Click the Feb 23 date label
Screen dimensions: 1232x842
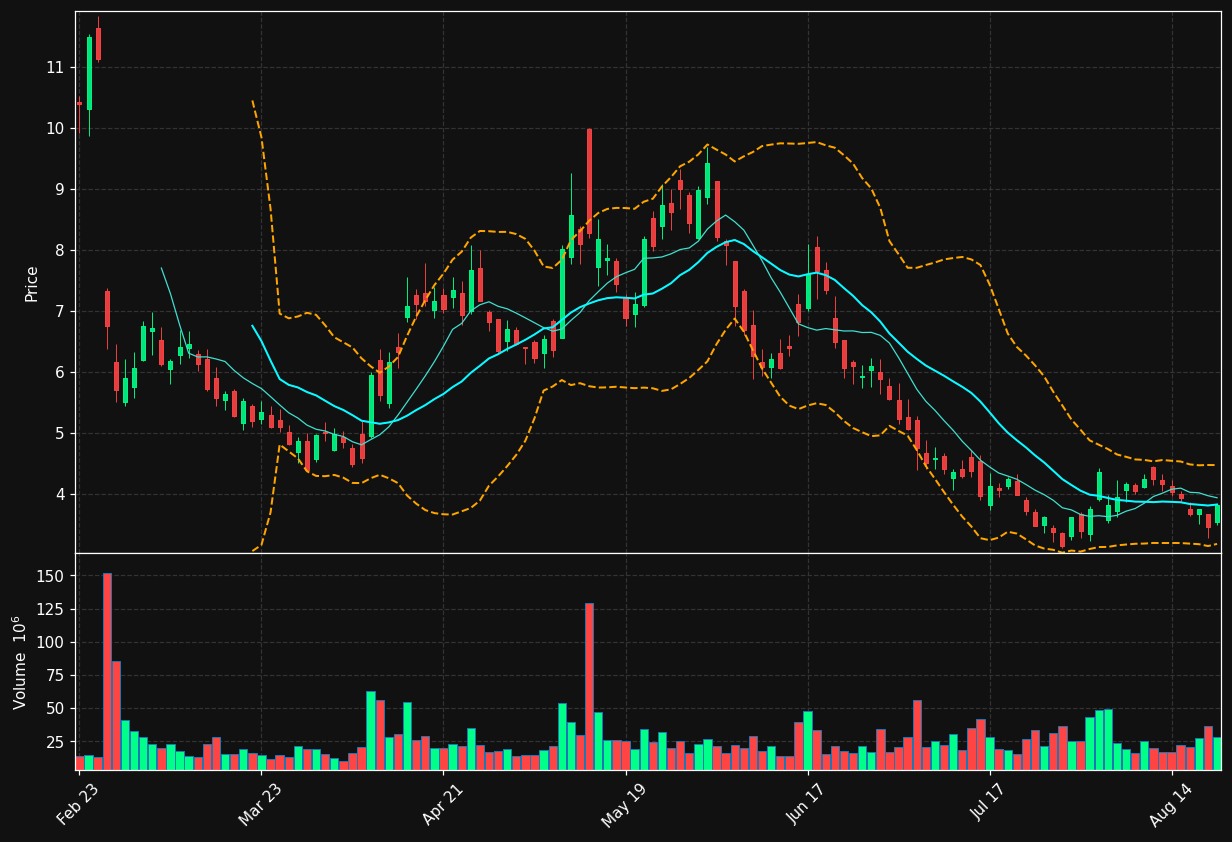[78, 805]
